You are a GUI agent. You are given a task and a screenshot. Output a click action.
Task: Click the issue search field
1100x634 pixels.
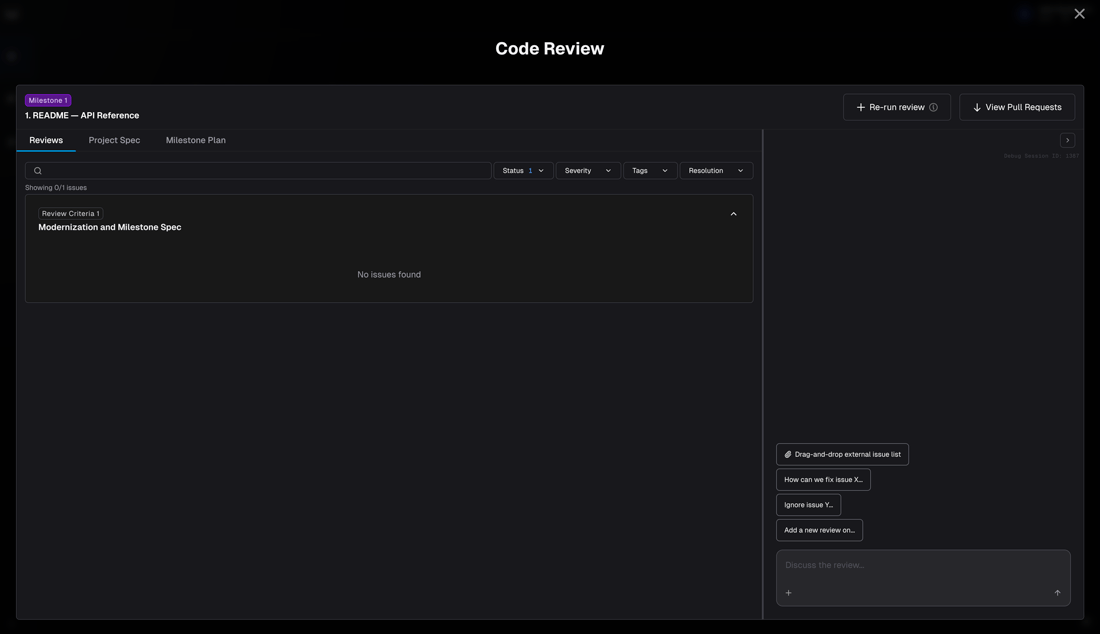(258, 170)
